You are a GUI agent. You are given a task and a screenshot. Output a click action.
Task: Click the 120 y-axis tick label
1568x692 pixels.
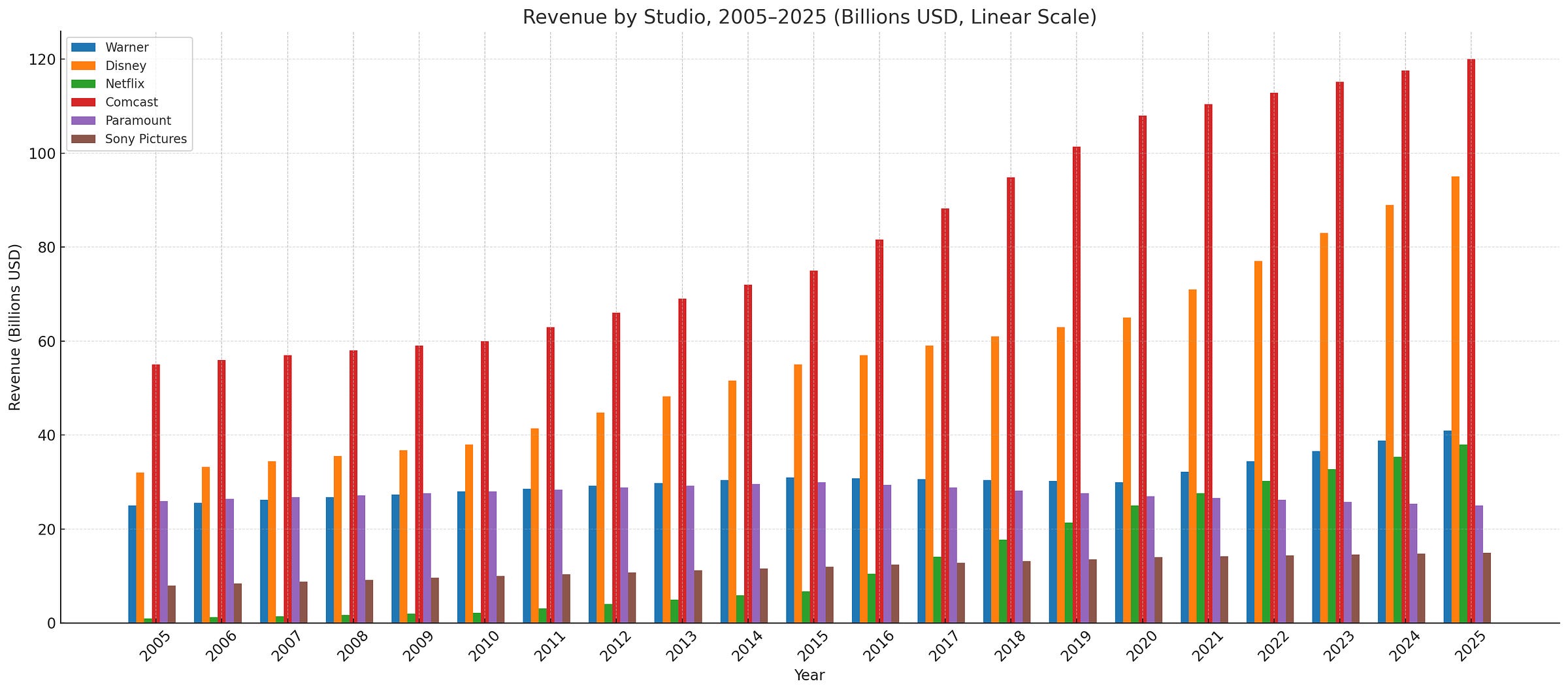pyautogui.click(x=42, y=59)
